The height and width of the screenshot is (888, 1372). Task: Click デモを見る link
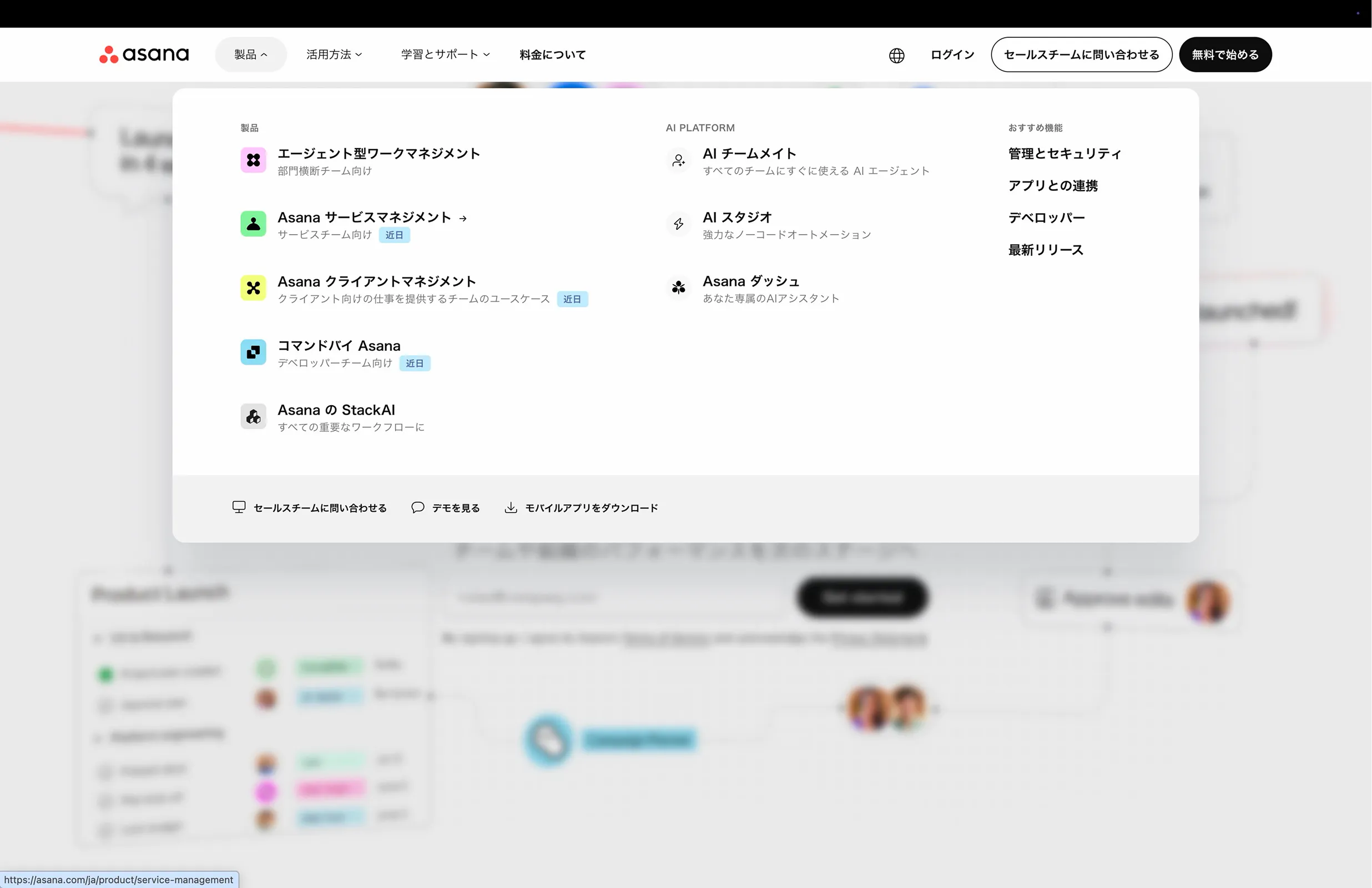(456, 508)
